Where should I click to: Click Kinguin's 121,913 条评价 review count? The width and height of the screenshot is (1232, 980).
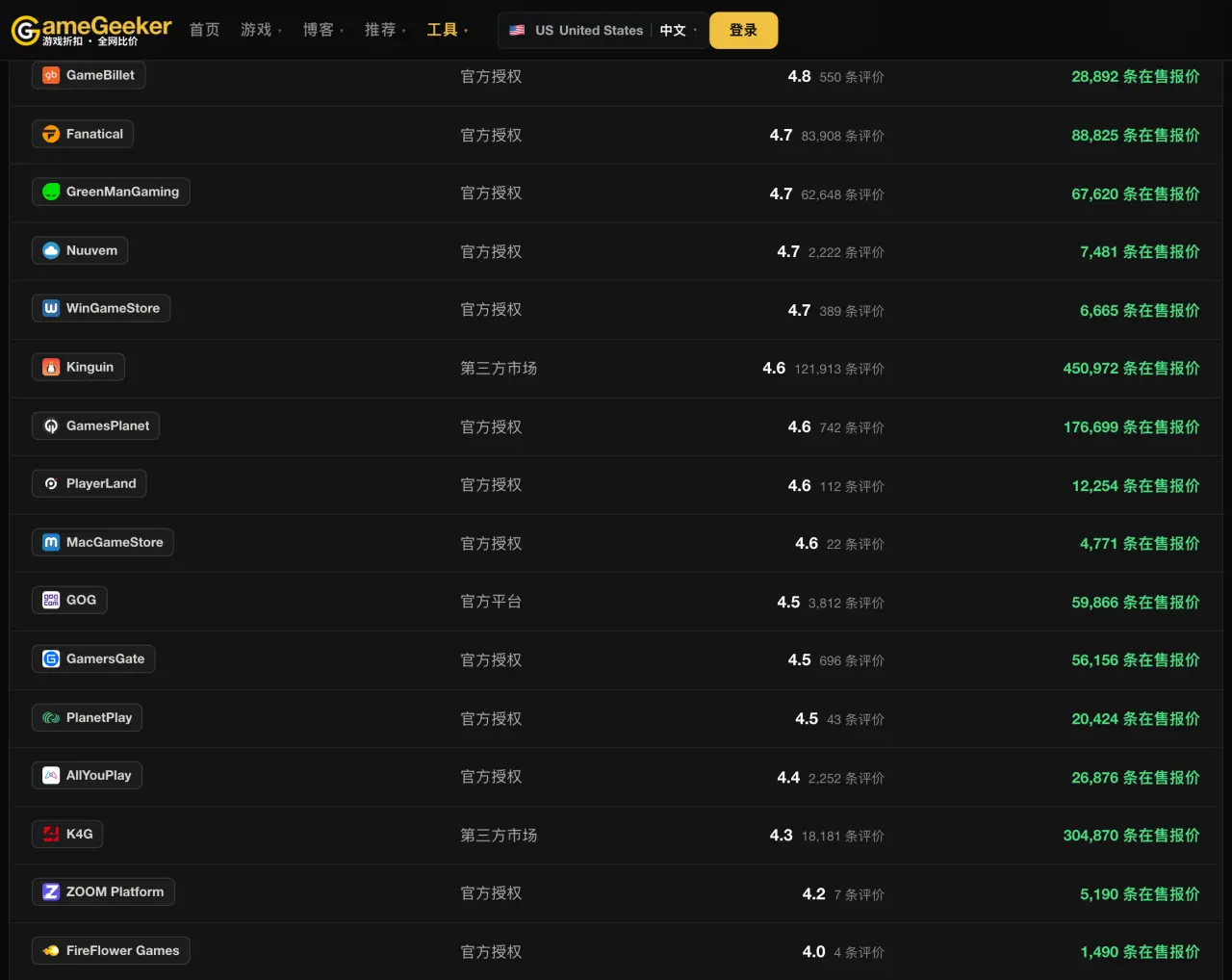click(839, 369)
